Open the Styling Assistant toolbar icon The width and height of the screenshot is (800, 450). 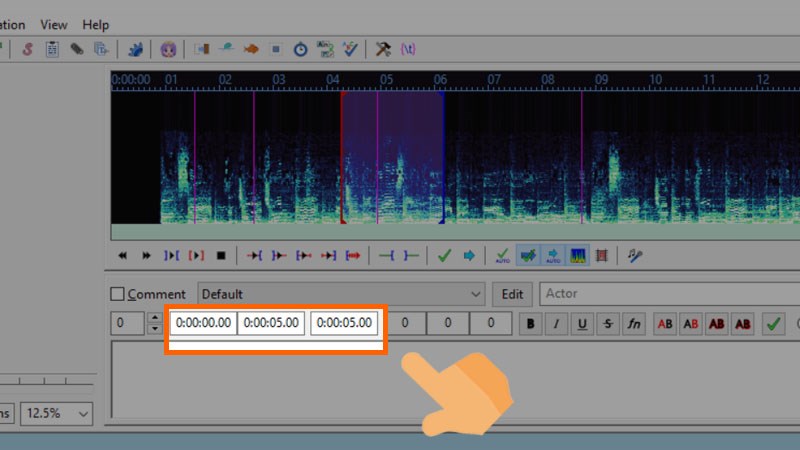pyautogui.click(x=227, y=49)
